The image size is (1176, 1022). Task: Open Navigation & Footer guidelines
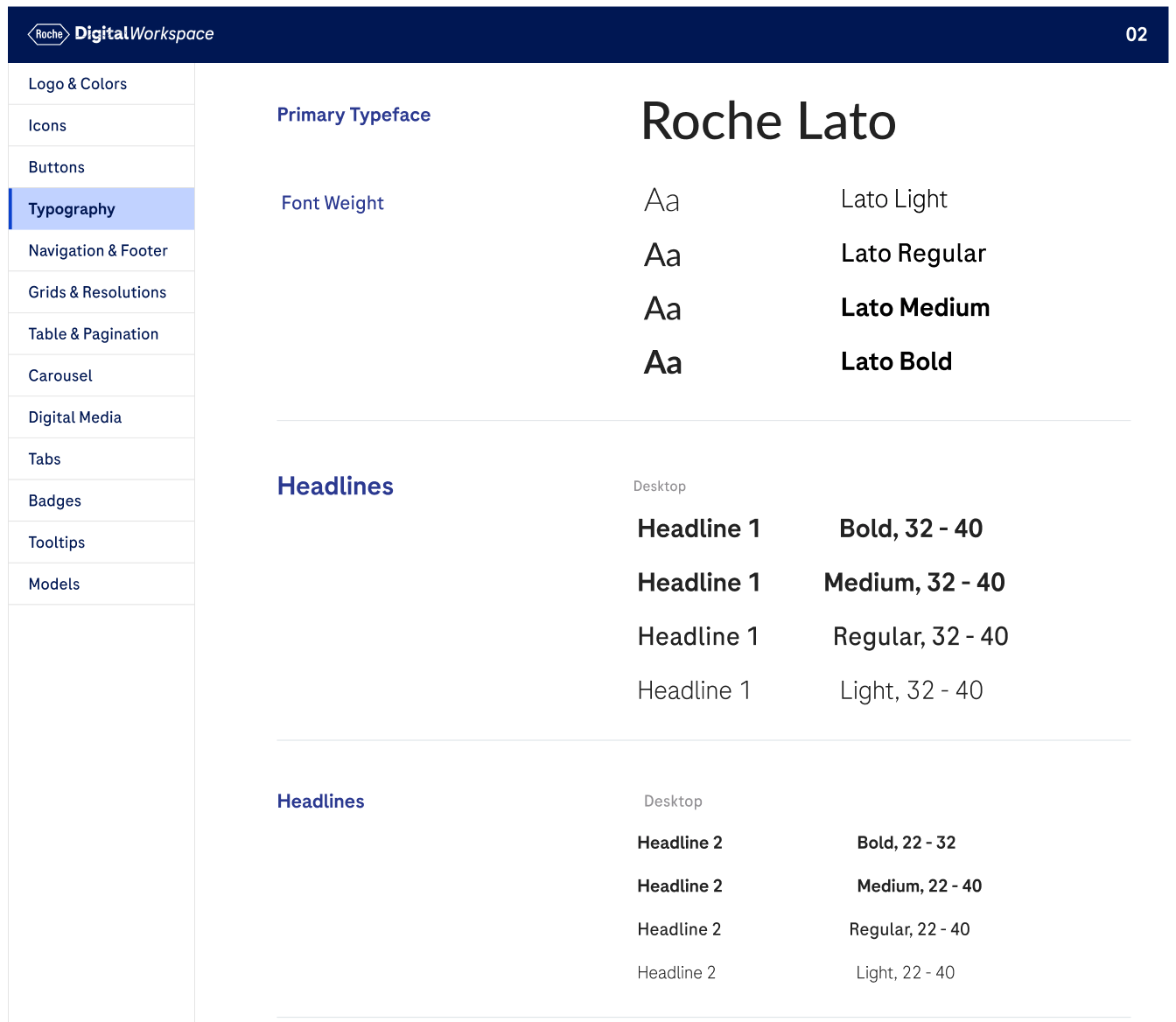point(98,251)
